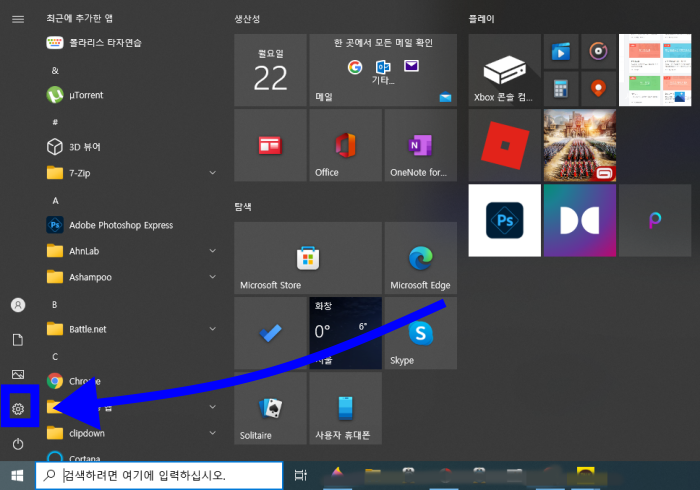Screen dimensions: 700x490
Task: Open the Photoshop Express Ps tile
Action: (504, 220)
